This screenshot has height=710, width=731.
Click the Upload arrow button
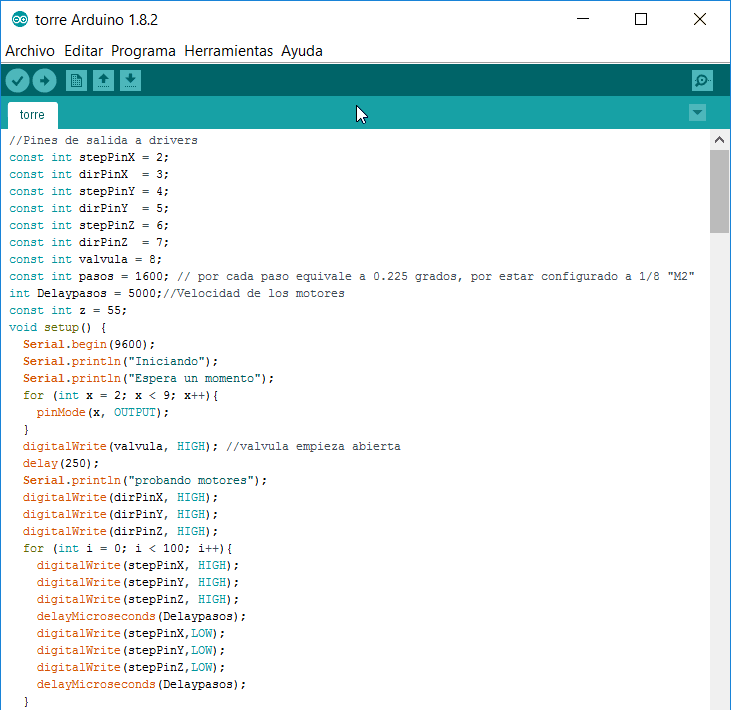pyautogui.click(x=44, y=81)
